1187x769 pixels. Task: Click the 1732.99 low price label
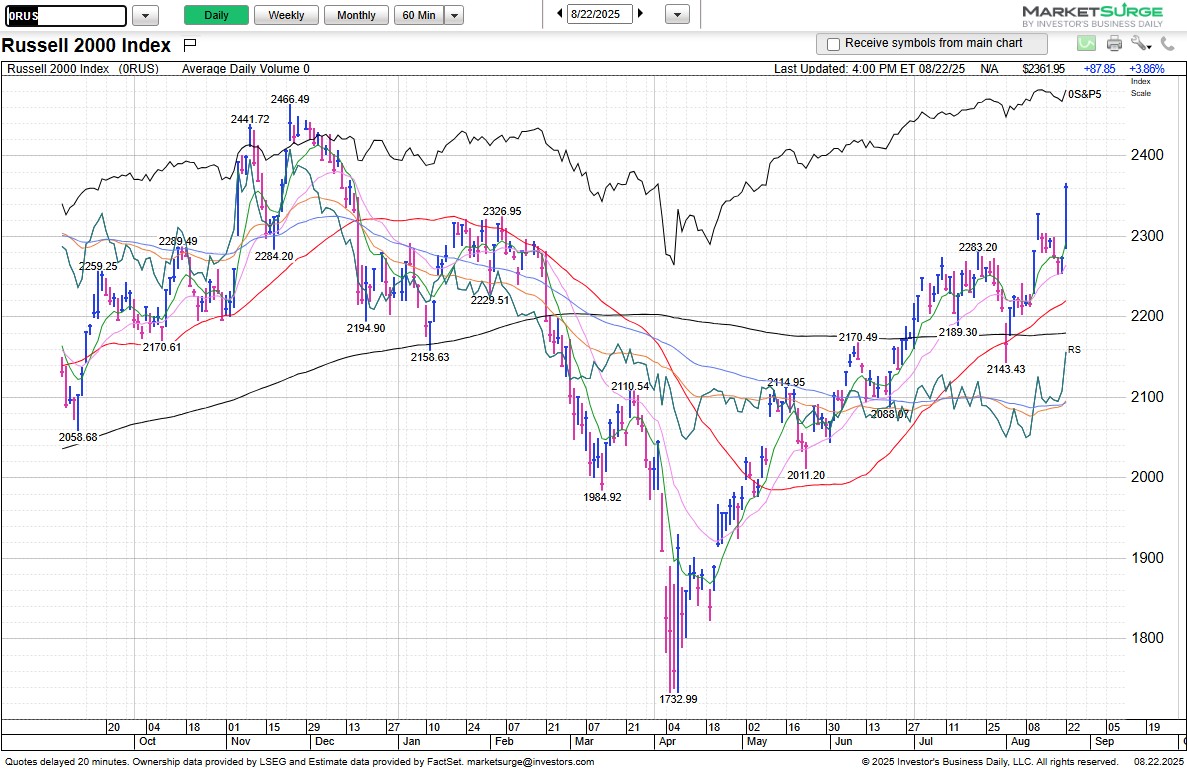pos(678,699)
